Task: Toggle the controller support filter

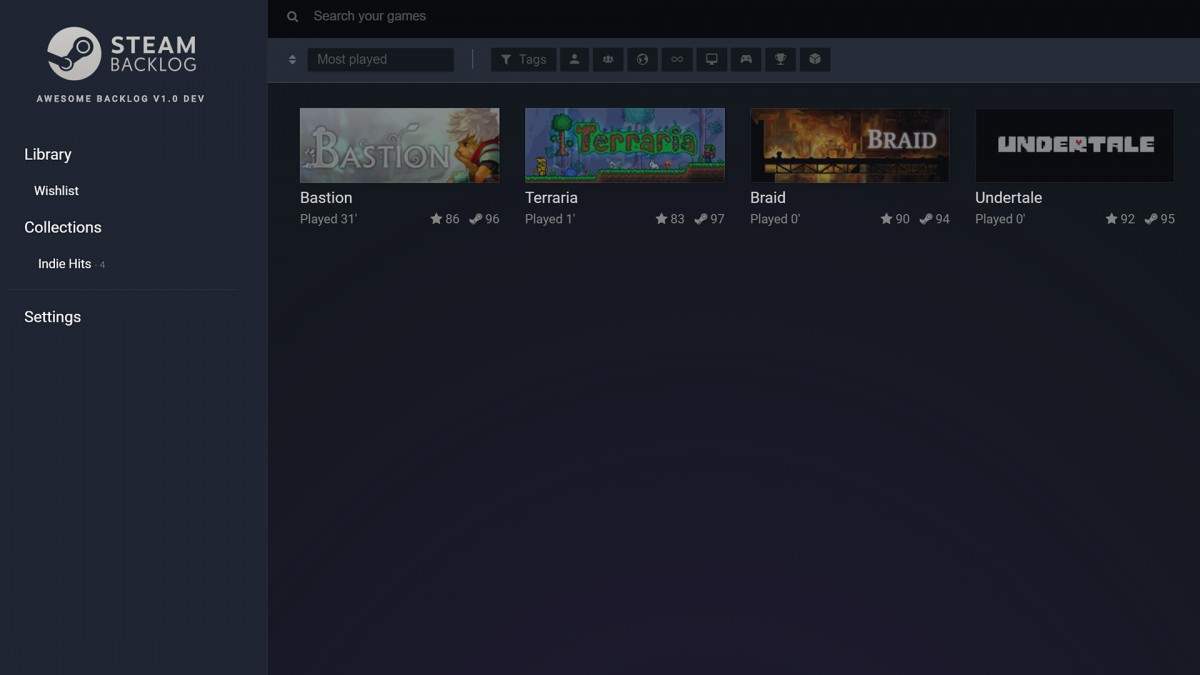Action: click(x=745, y=59)
